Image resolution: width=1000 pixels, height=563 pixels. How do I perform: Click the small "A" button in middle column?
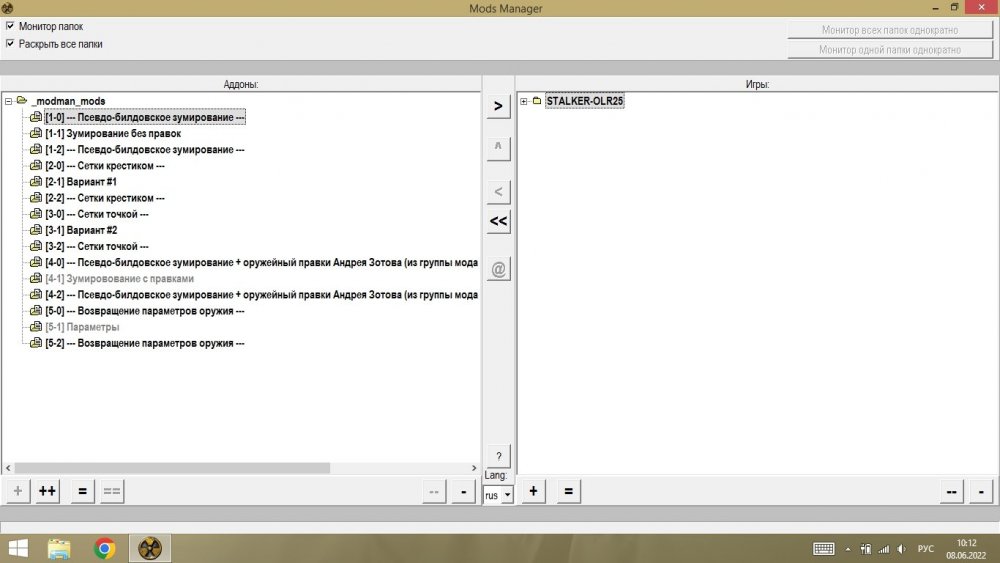(498, 147)
